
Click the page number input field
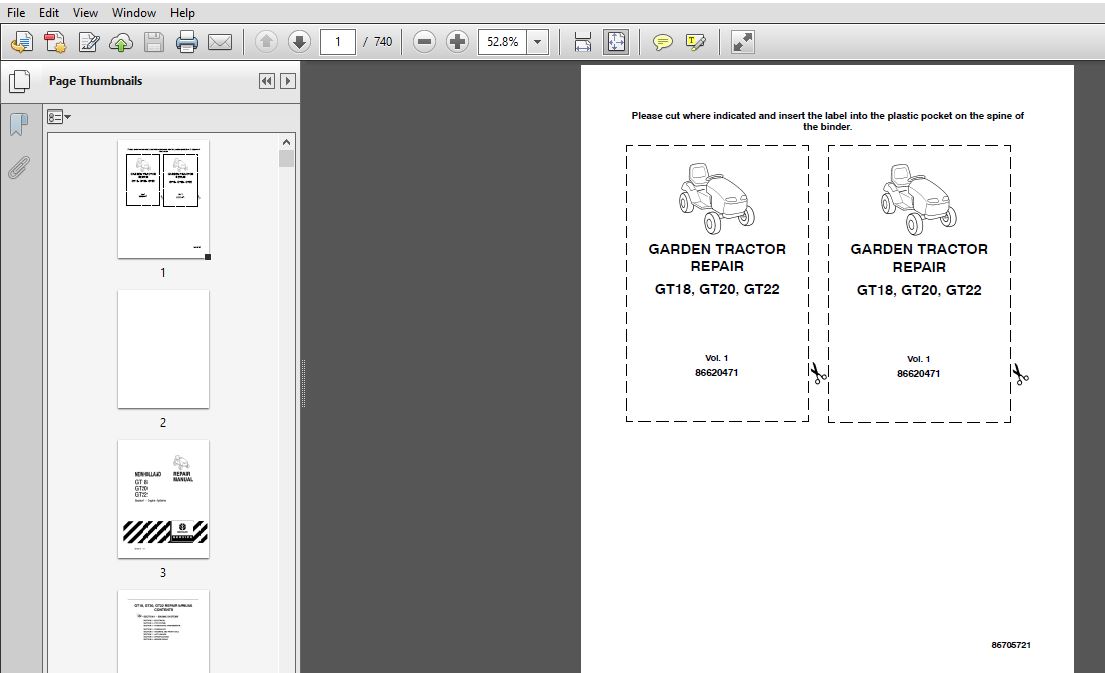point(338,42)
